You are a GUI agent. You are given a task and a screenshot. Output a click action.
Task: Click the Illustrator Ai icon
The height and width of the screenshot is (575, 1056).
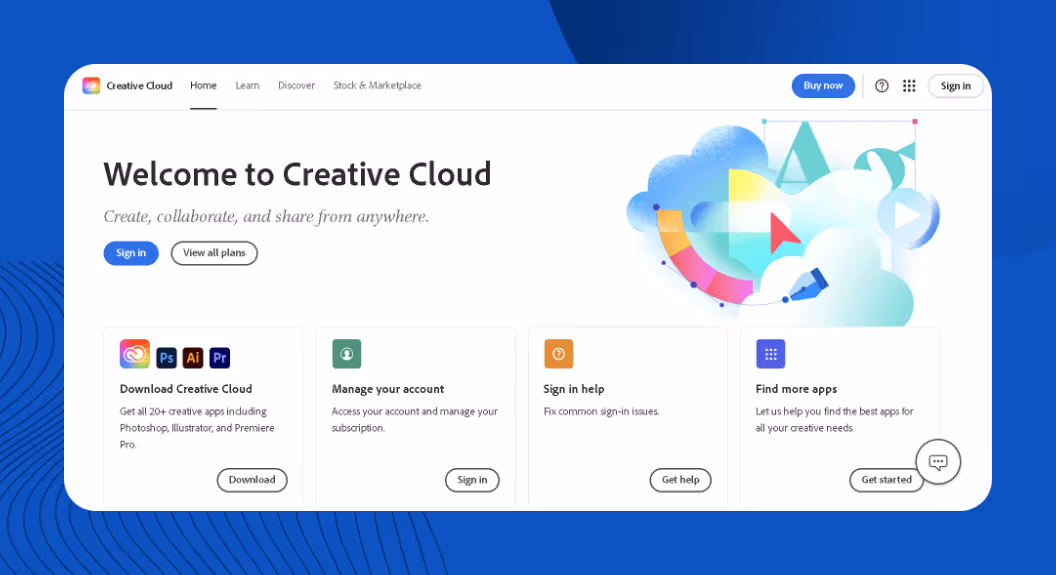193,358
